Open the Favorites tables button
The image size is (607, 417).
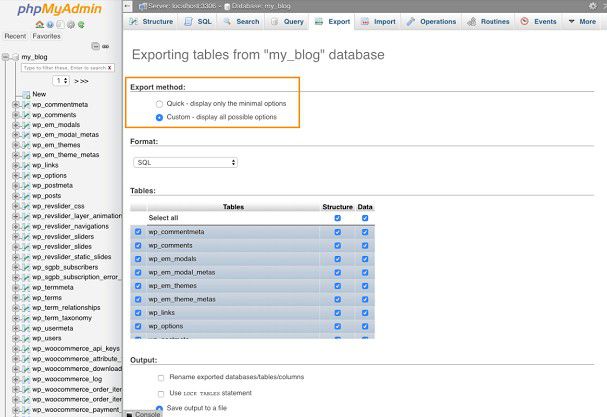[46, 36]
